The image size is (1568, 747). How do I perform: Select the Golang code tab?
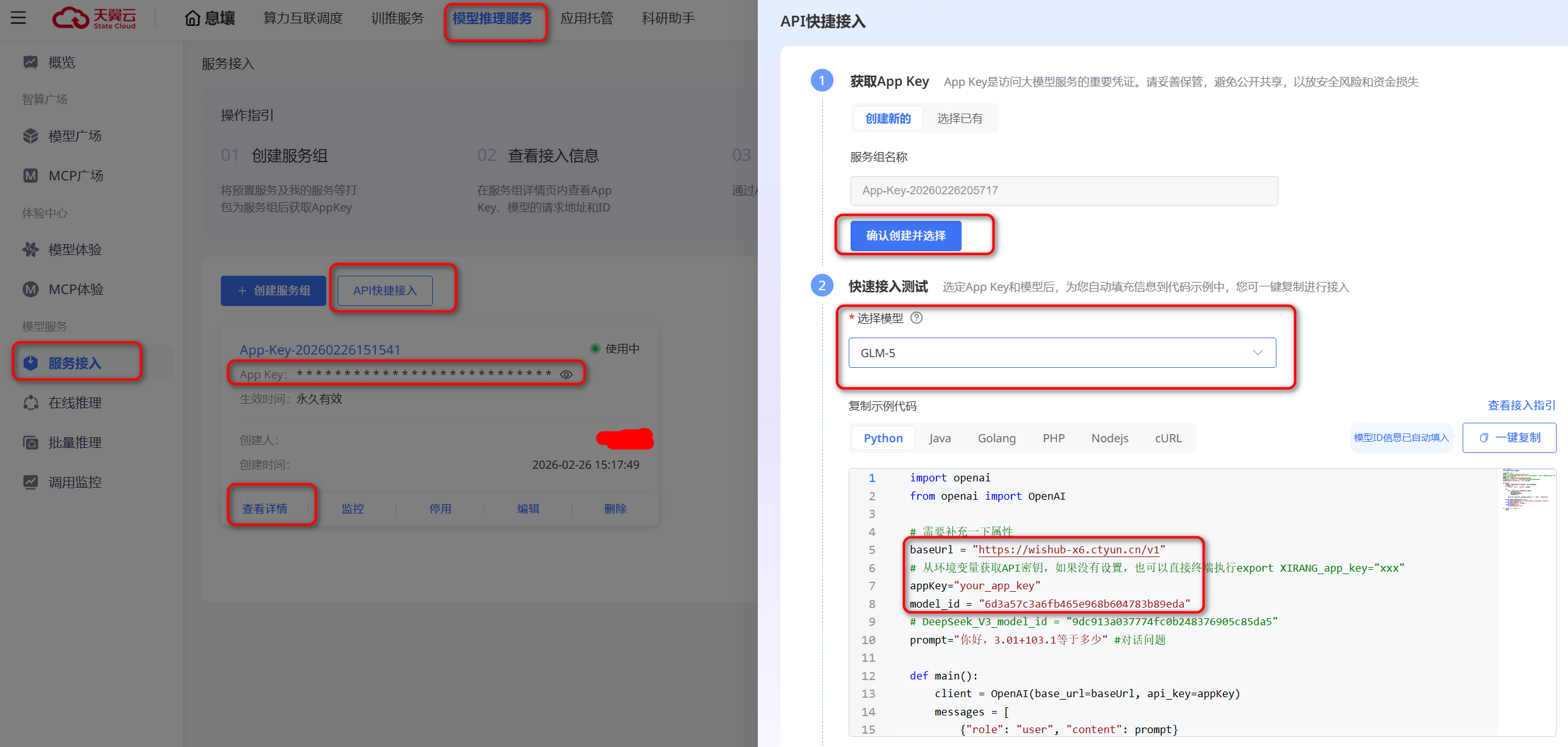(x=997, y=438)
